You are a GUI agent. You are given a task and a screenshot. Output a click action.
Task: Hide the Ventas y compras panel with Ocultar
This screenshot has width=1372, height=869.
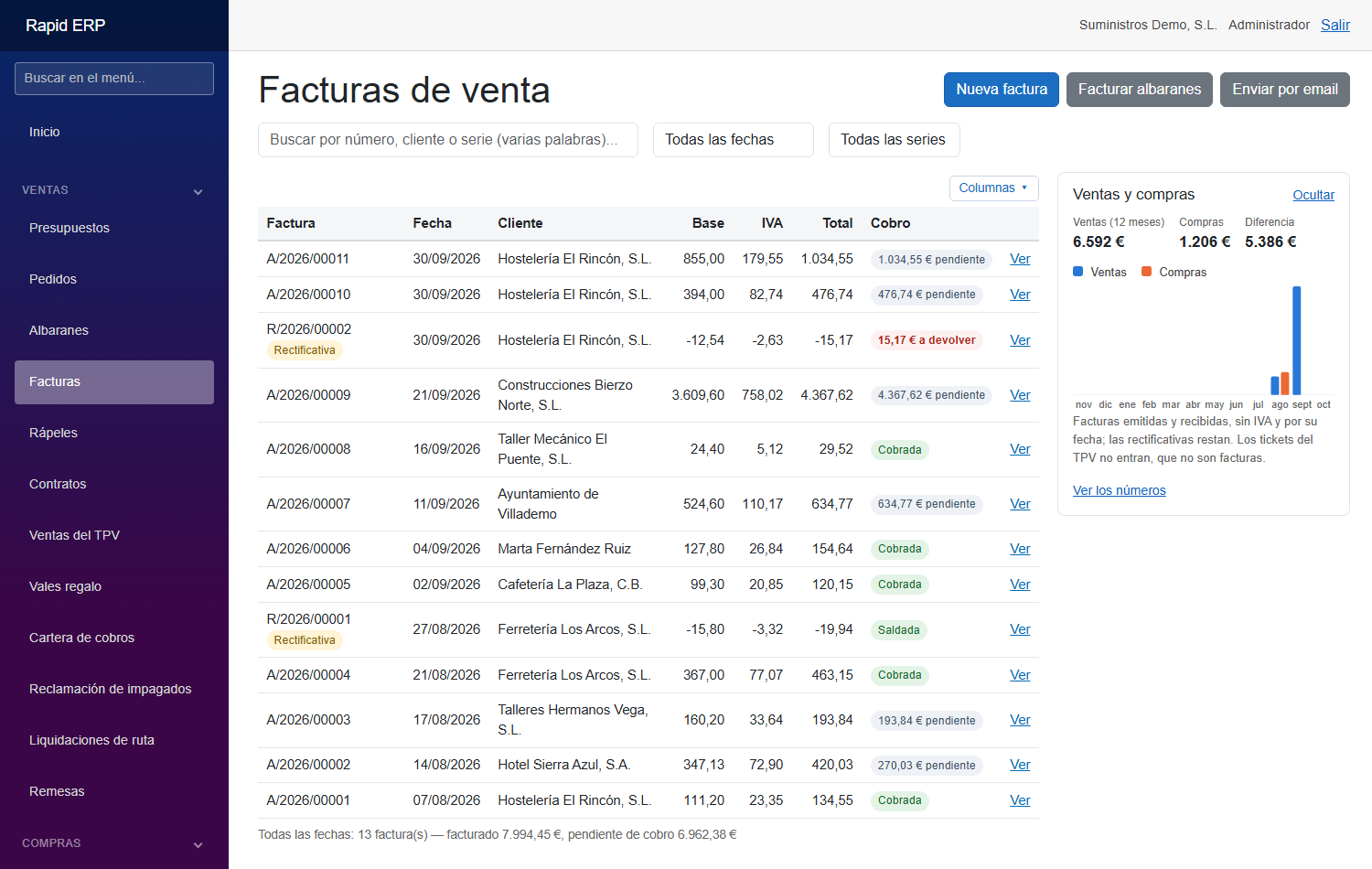pos(1313,195)
